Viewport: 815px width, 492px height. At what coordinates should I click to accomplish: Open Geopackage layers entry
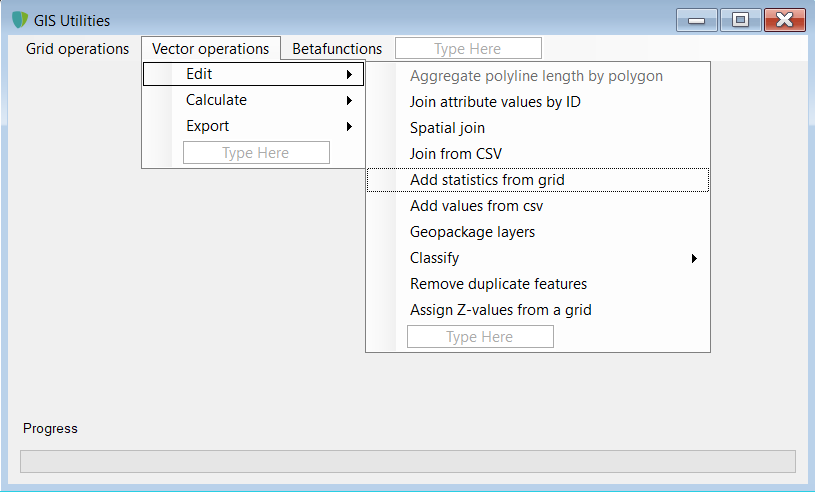pos(472,232)
